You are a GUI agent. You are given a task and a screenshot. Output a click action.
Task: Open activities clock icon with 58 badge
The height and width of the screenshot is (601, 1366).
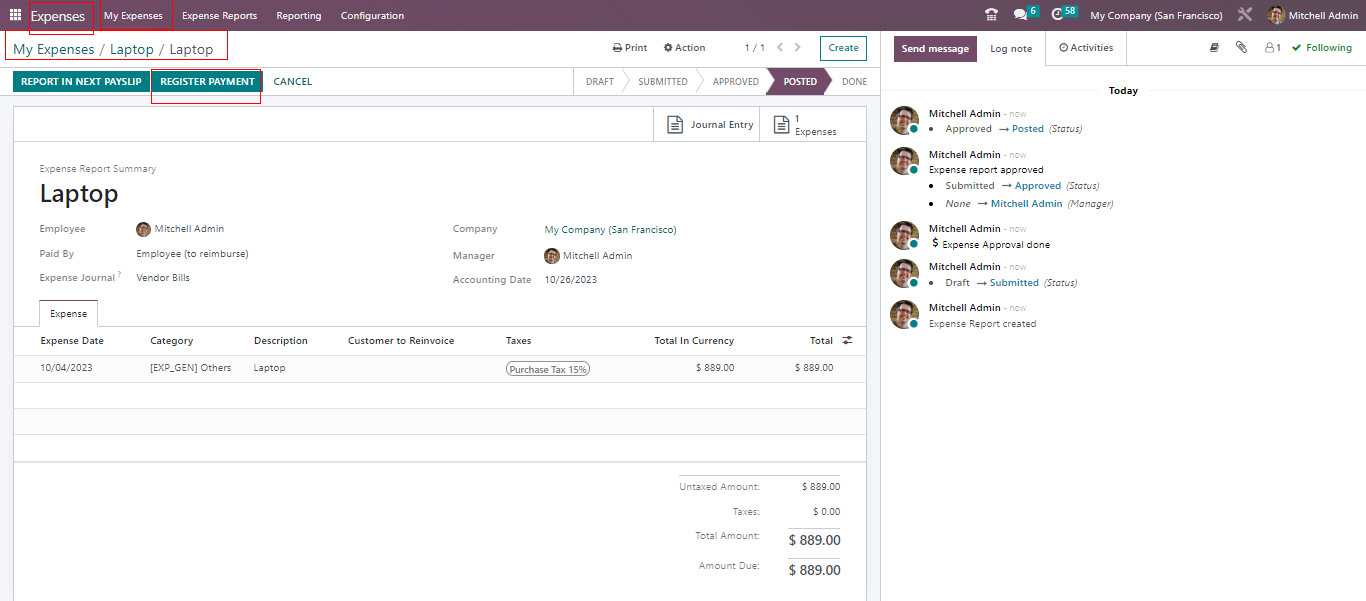tap(1058, 15)
